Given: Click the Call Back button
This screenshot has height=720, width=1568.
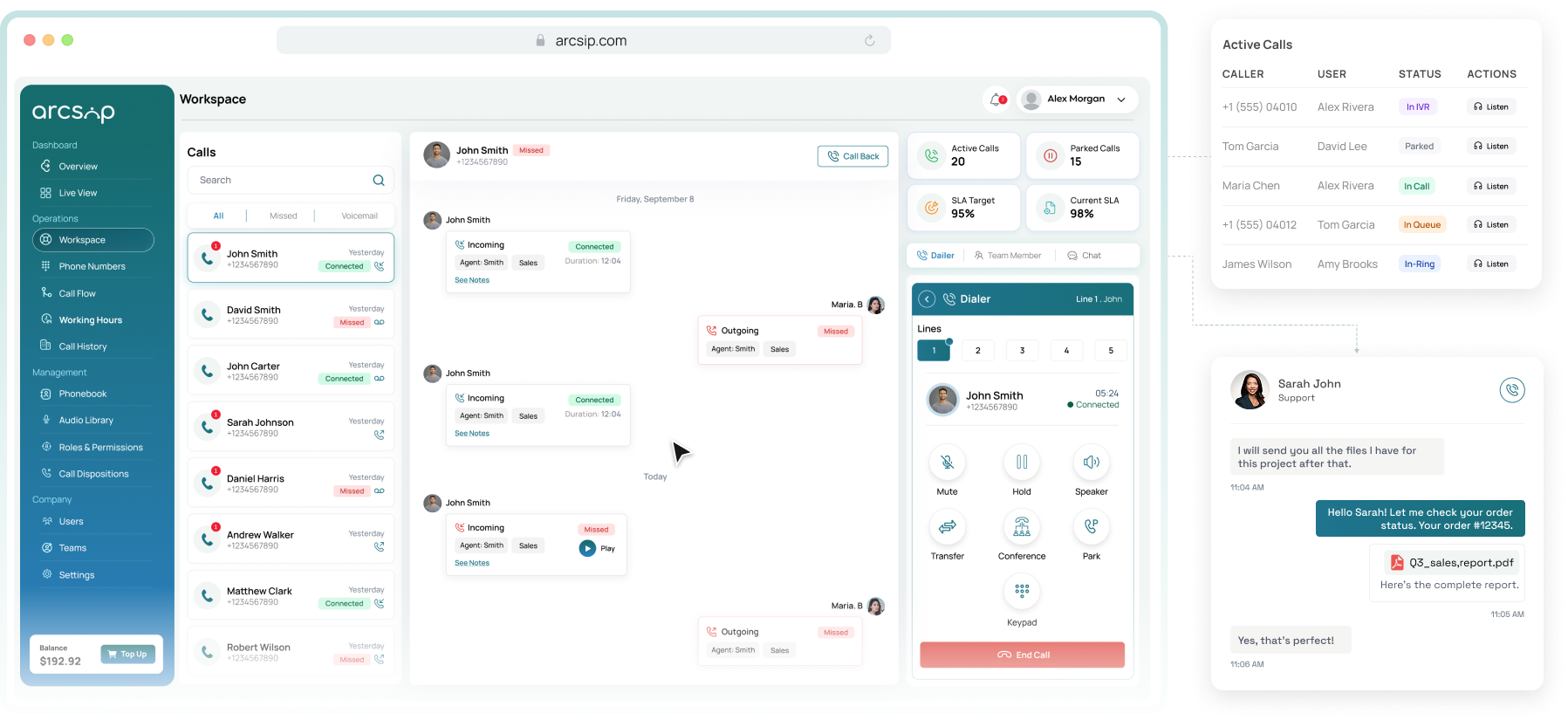Looking at the screenshot, I should tap(853, 156).
